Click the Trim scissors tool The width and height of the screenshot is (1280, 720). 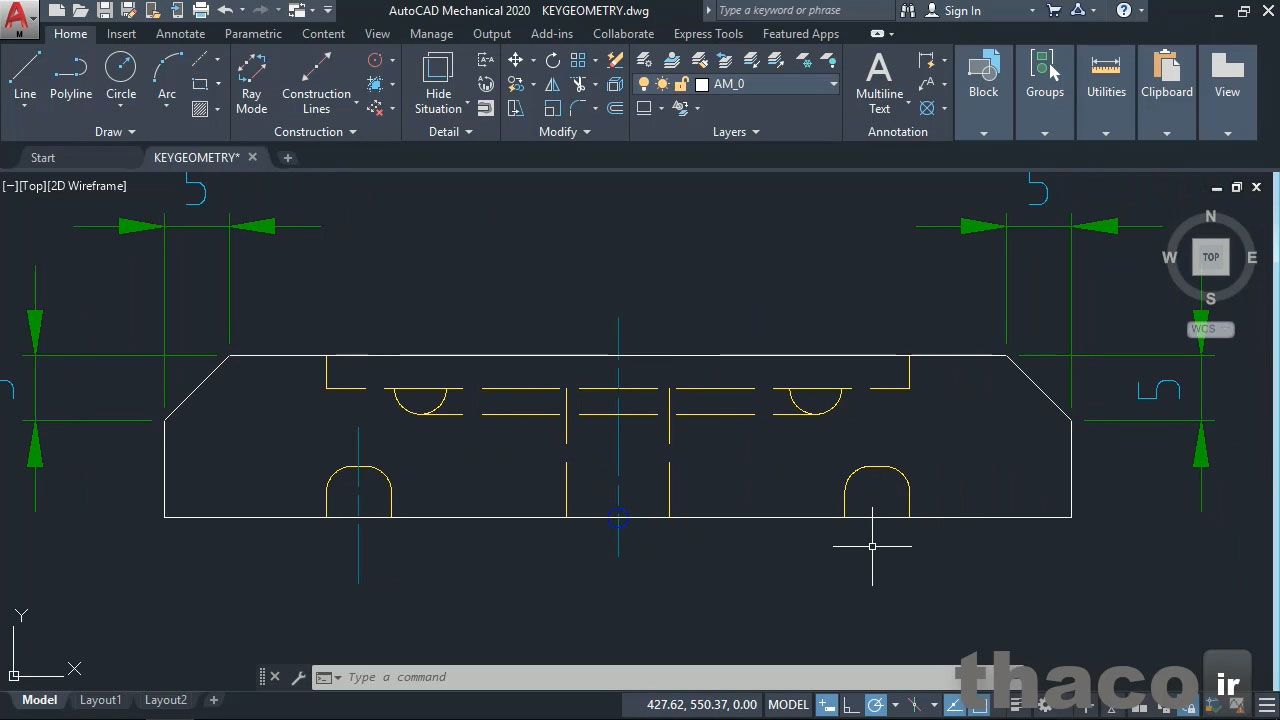pyautogui.click(x=579, y=84)
